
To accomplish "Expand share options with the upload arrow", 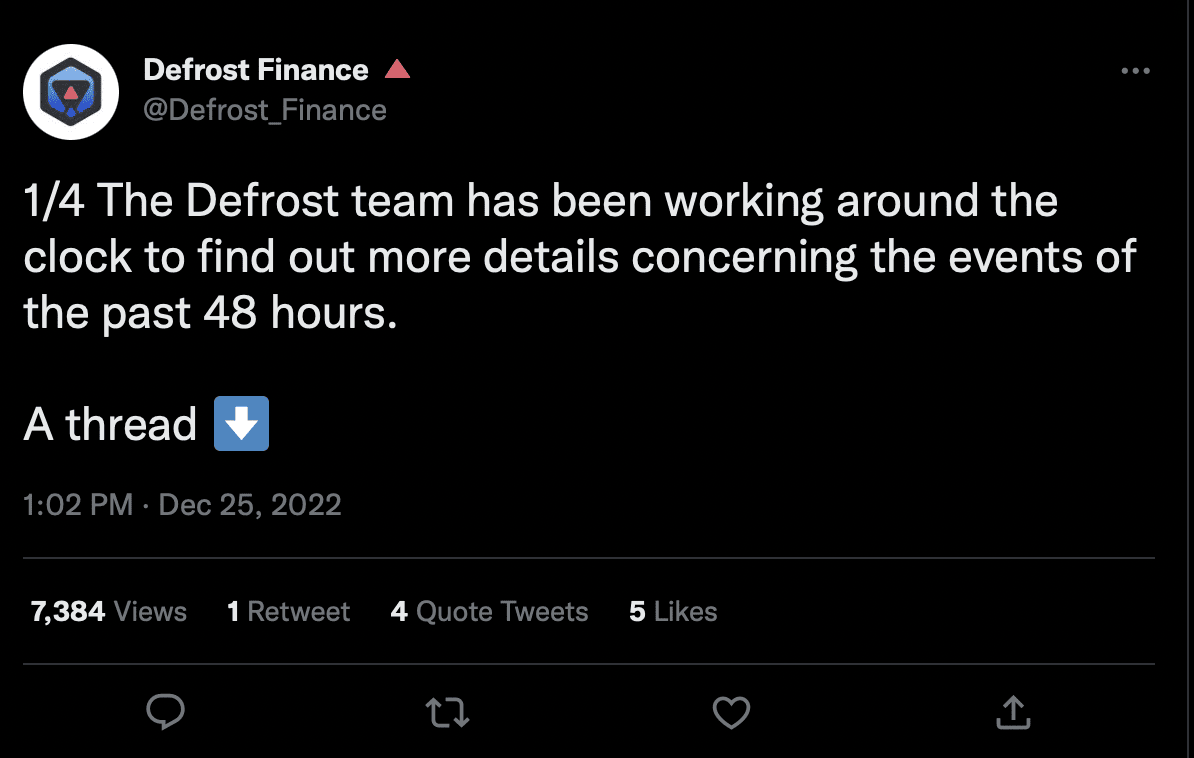I will pyautogui.click(x=1013, y=712).
